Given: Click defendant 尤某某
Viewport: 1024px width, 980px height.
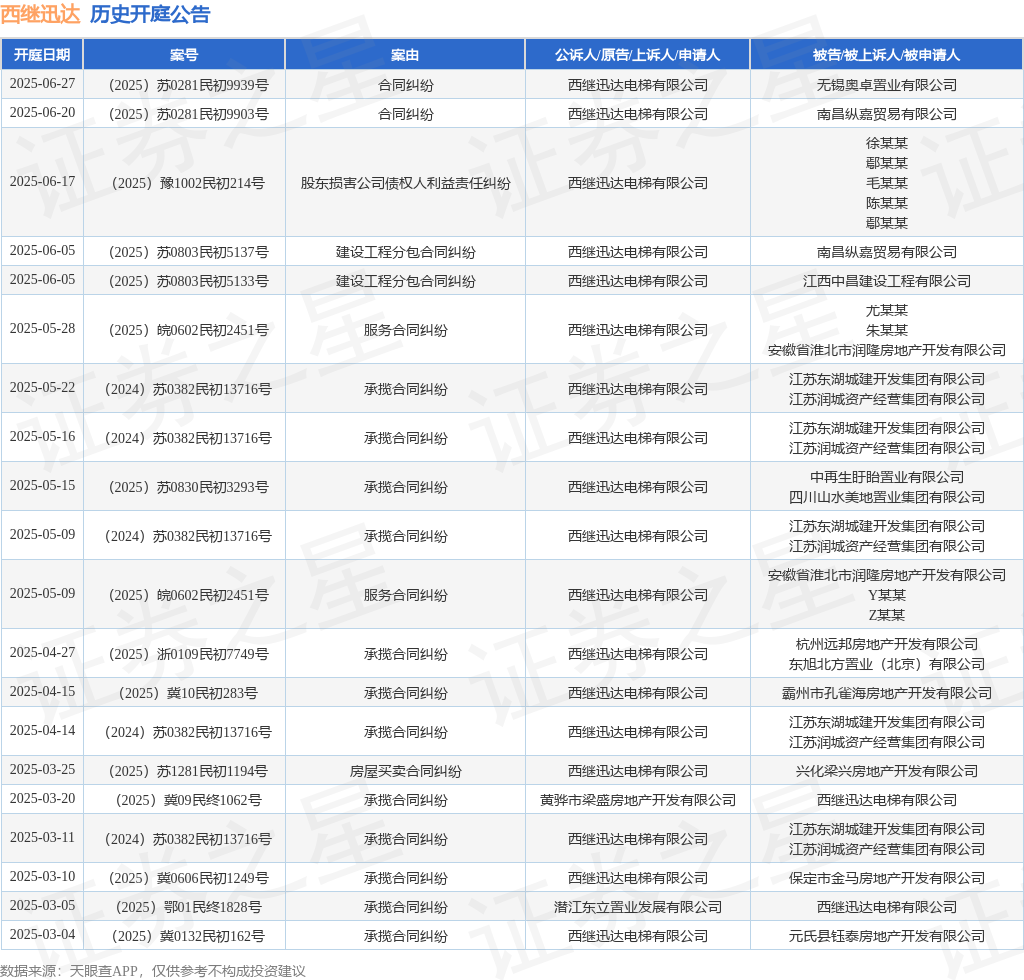Looking at the screenshot, I should pos(886,310).
